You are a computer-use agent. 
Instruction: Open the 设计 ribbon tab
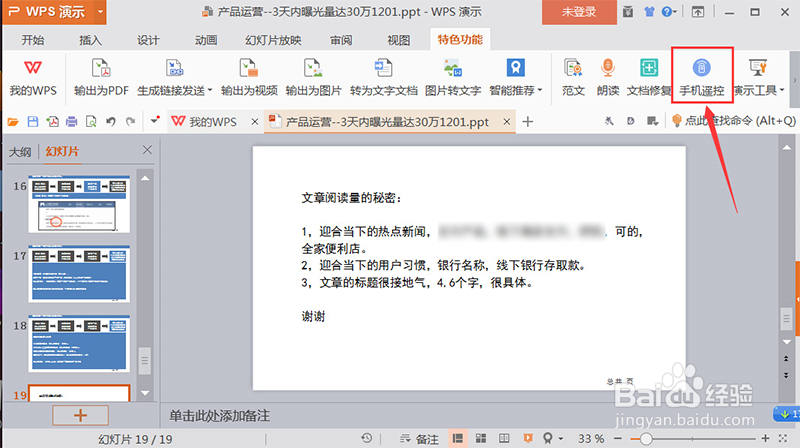coord(148,40)
